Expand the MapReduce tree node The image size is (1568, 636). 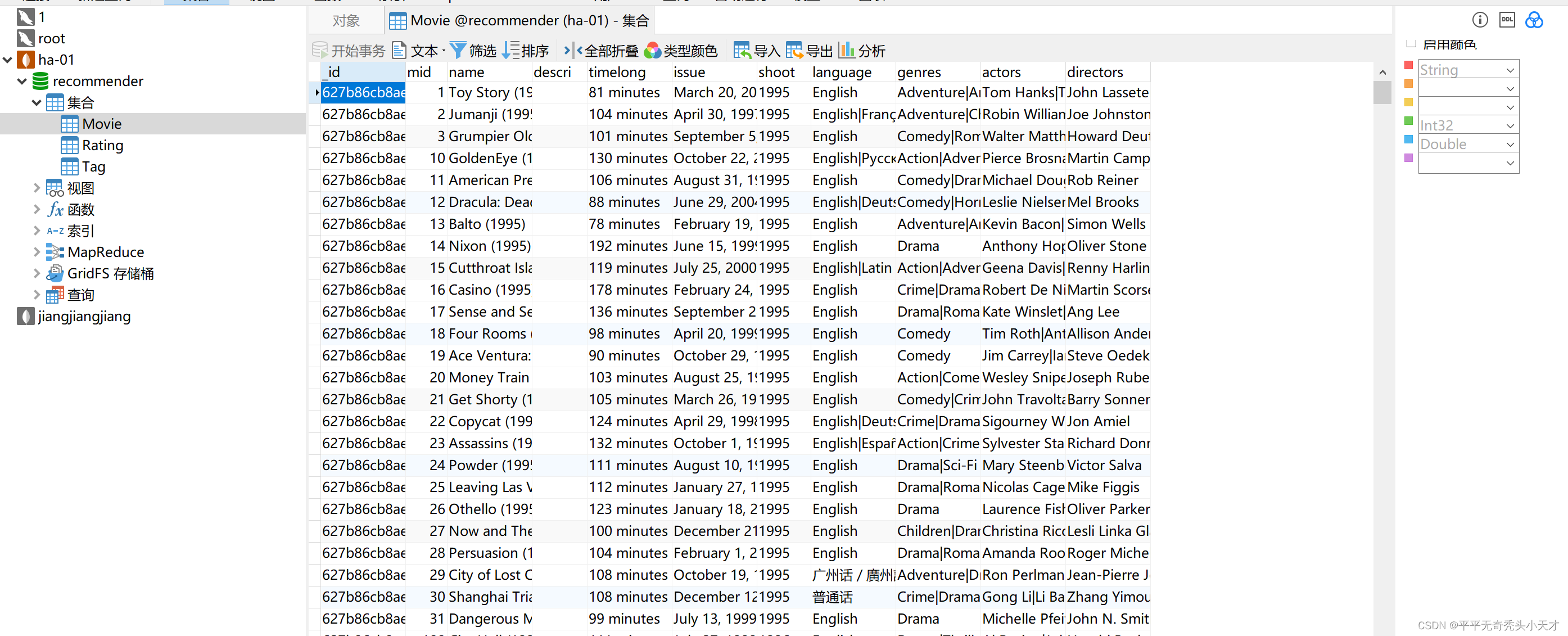[37, 252]
